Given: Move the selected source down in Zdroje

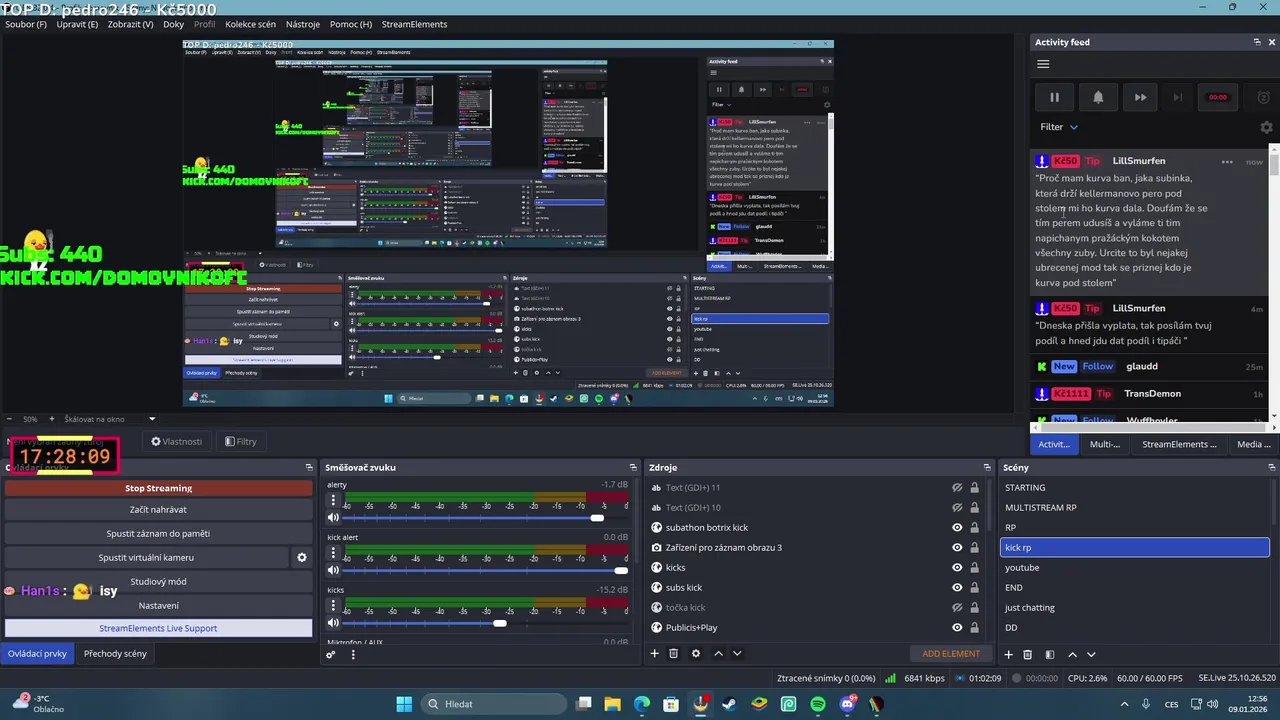Looking at the screenshot, I should tap(737, 654).
